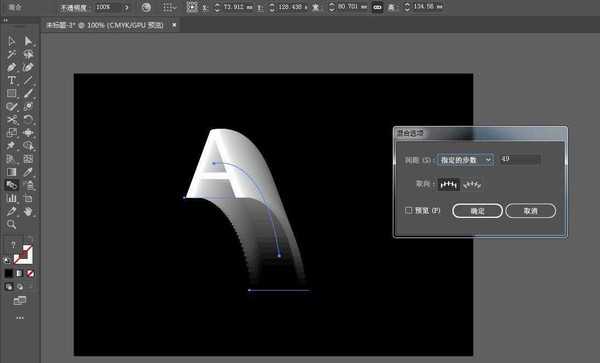
Task: Open the 指定的步数 spacing dropdown
Action: click(465, 160)
